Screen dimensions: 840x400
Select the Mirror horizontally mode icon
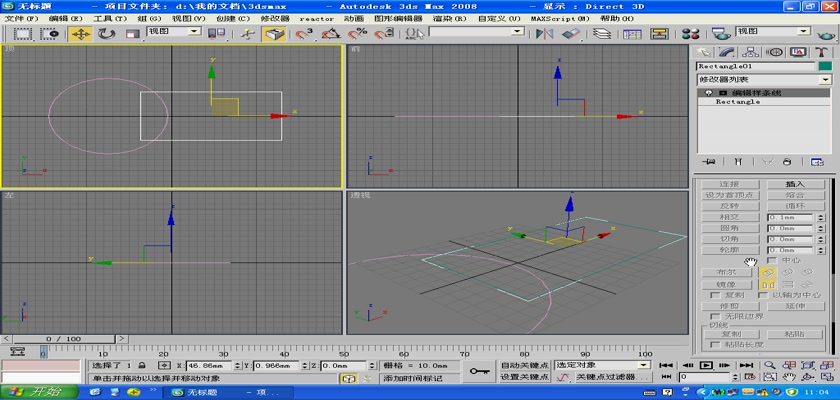click(768, 285)
